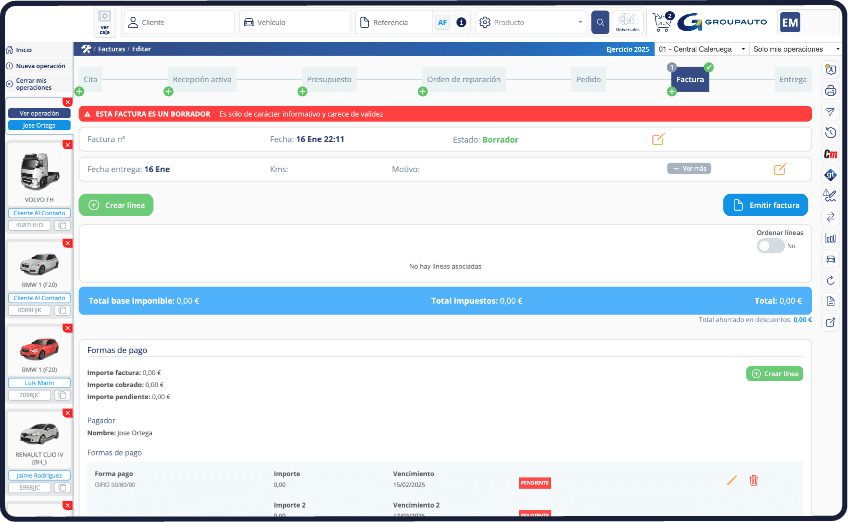This screenshot has width=848, height=522.
Task: Click the Vehículo search field
Action: [295, 22]
